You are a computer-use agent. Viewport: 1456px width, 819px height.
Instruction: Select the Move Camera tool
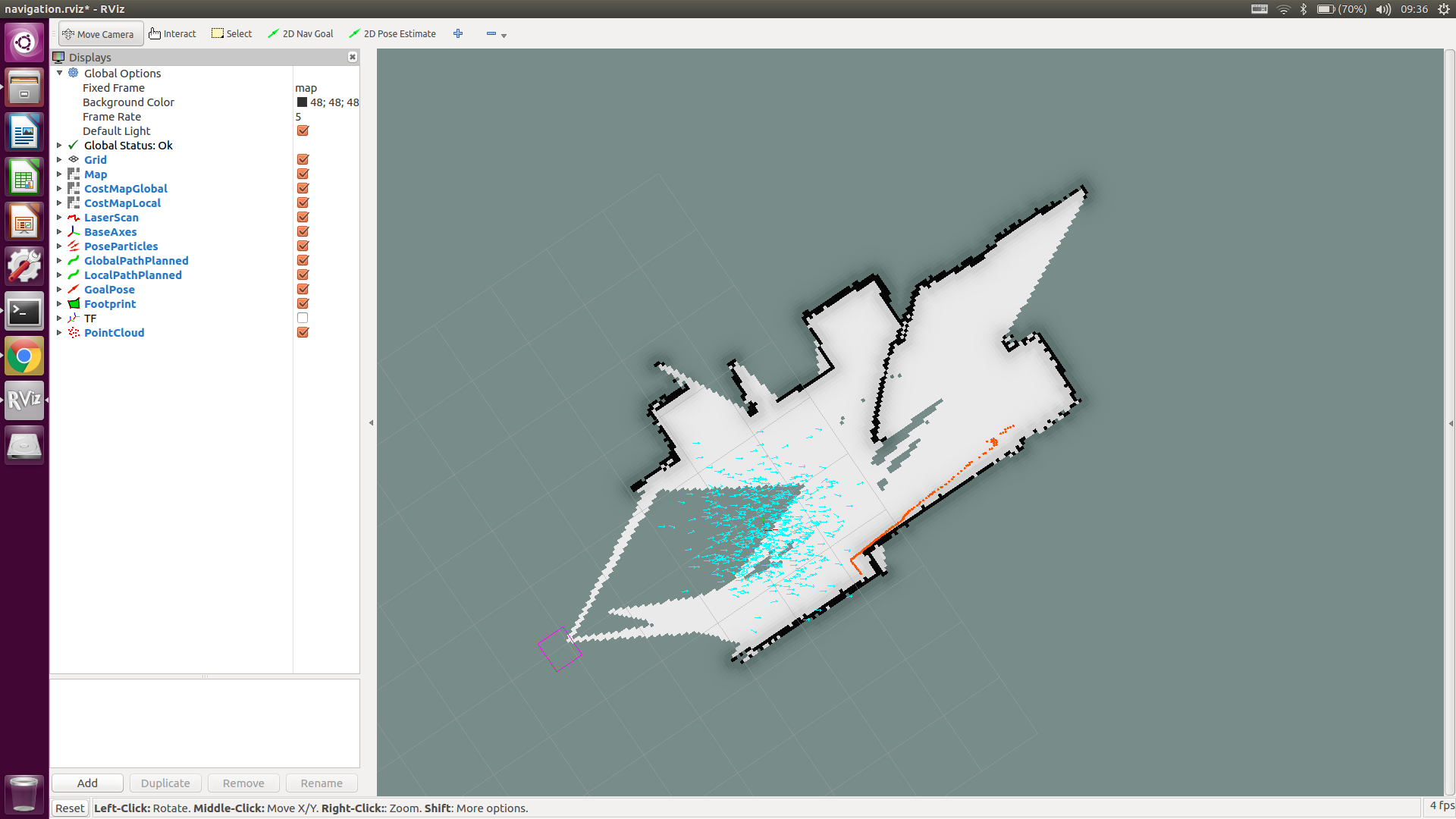pos(100,34)
